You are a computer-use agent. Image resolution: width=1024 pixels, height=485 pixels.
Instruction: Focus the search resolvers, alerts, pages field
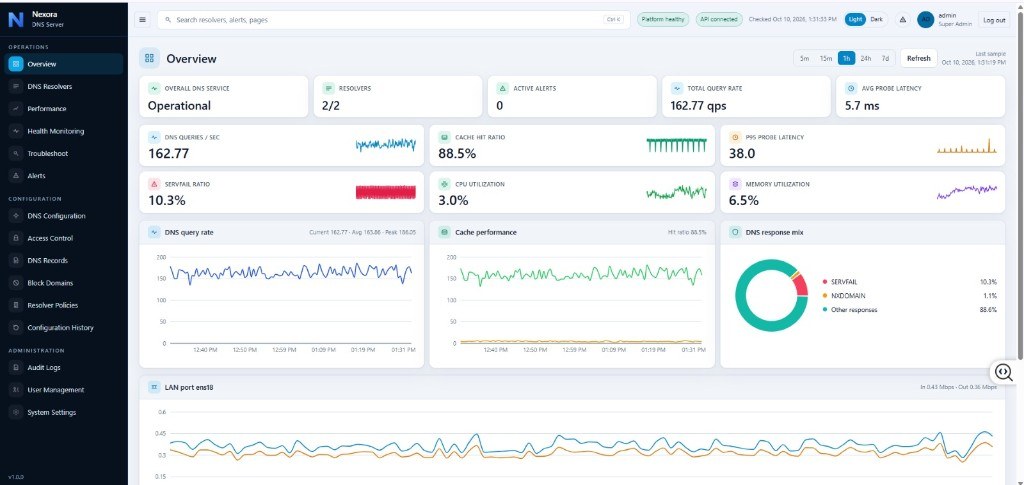(394, 20)
